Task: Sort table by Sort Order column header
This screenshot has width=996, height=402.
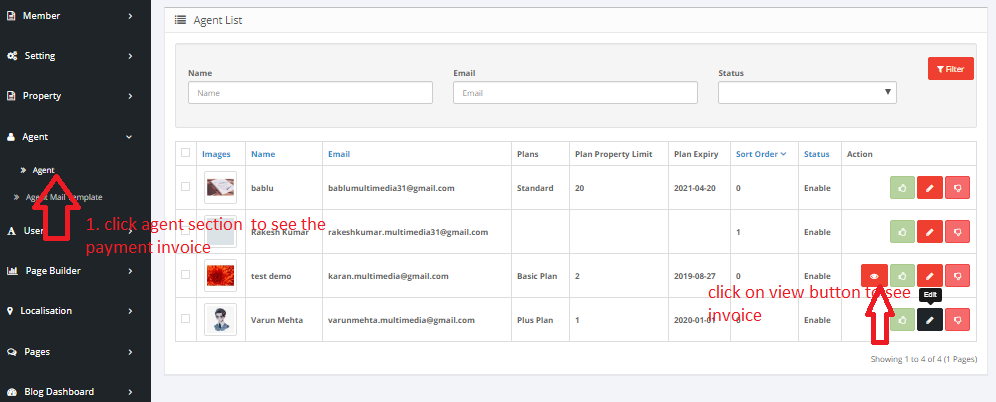Action: 760,154
